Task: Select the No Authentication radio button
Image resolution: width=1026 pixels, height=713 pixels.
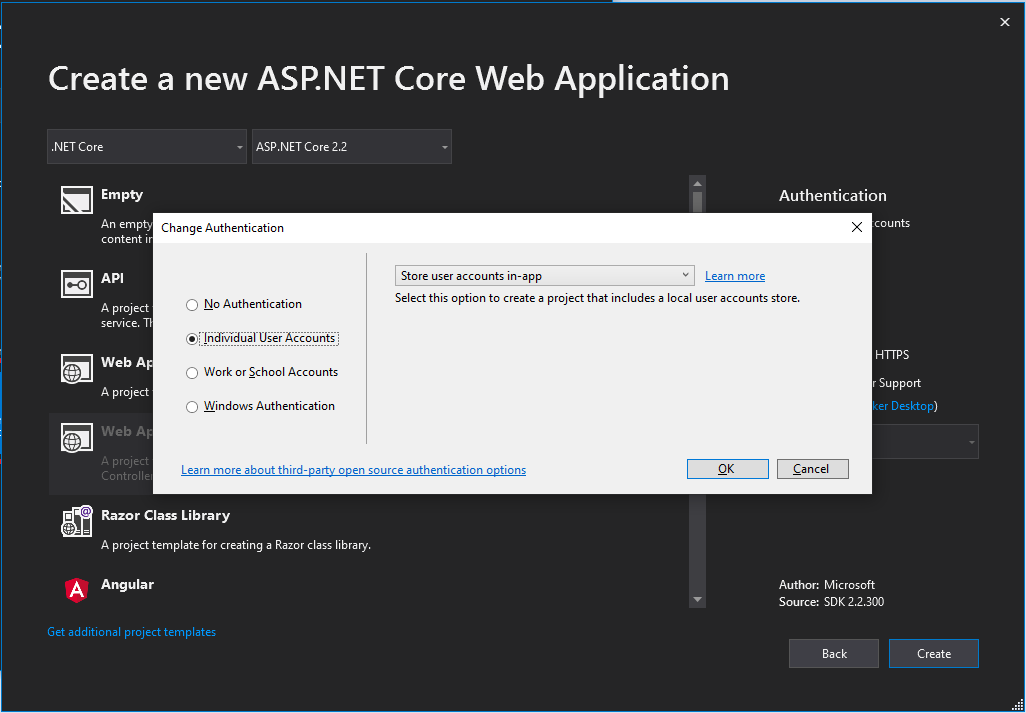Action: coord(192,305)
